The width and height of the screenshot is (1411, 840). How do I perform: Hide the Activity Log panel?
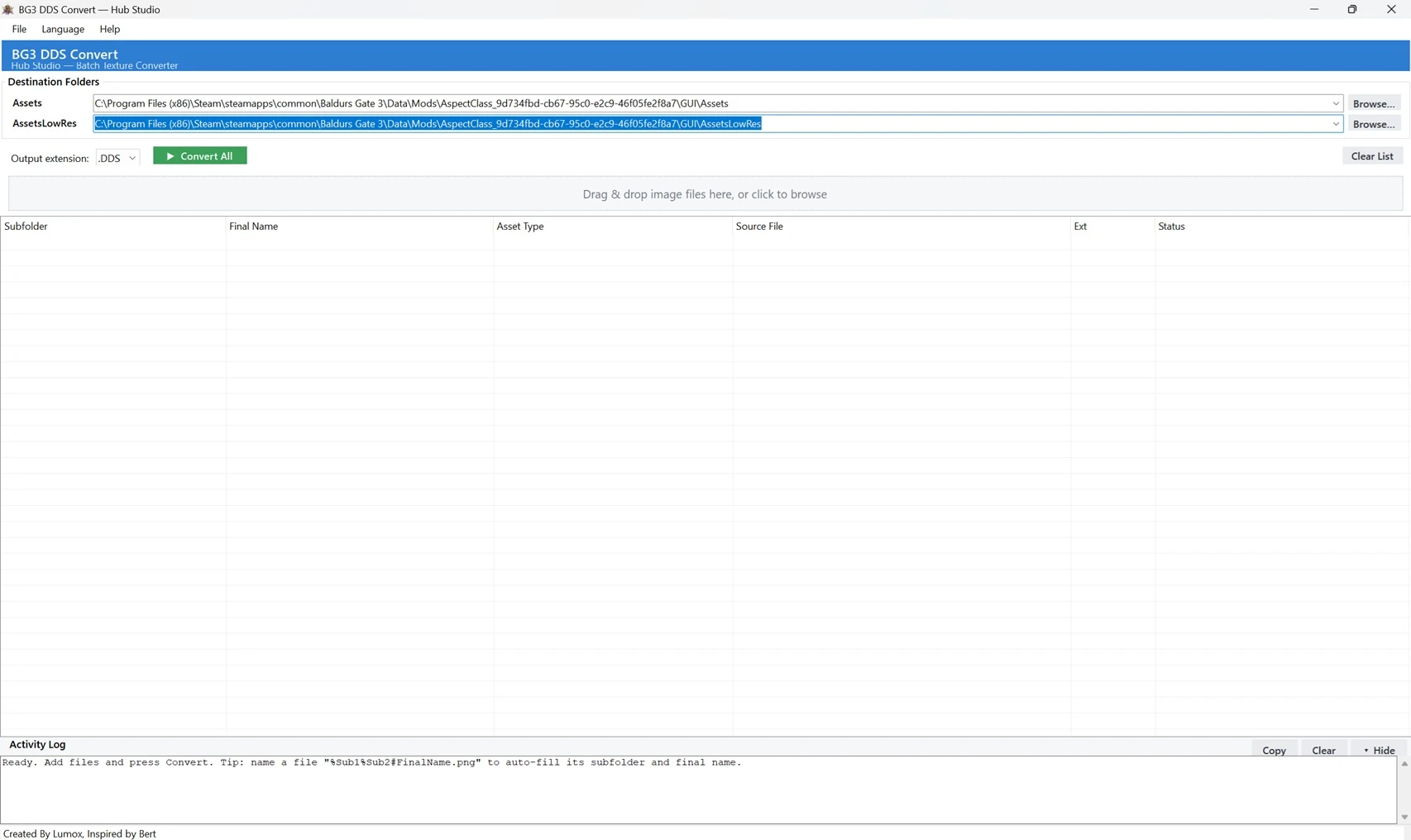click(1379, 750)
